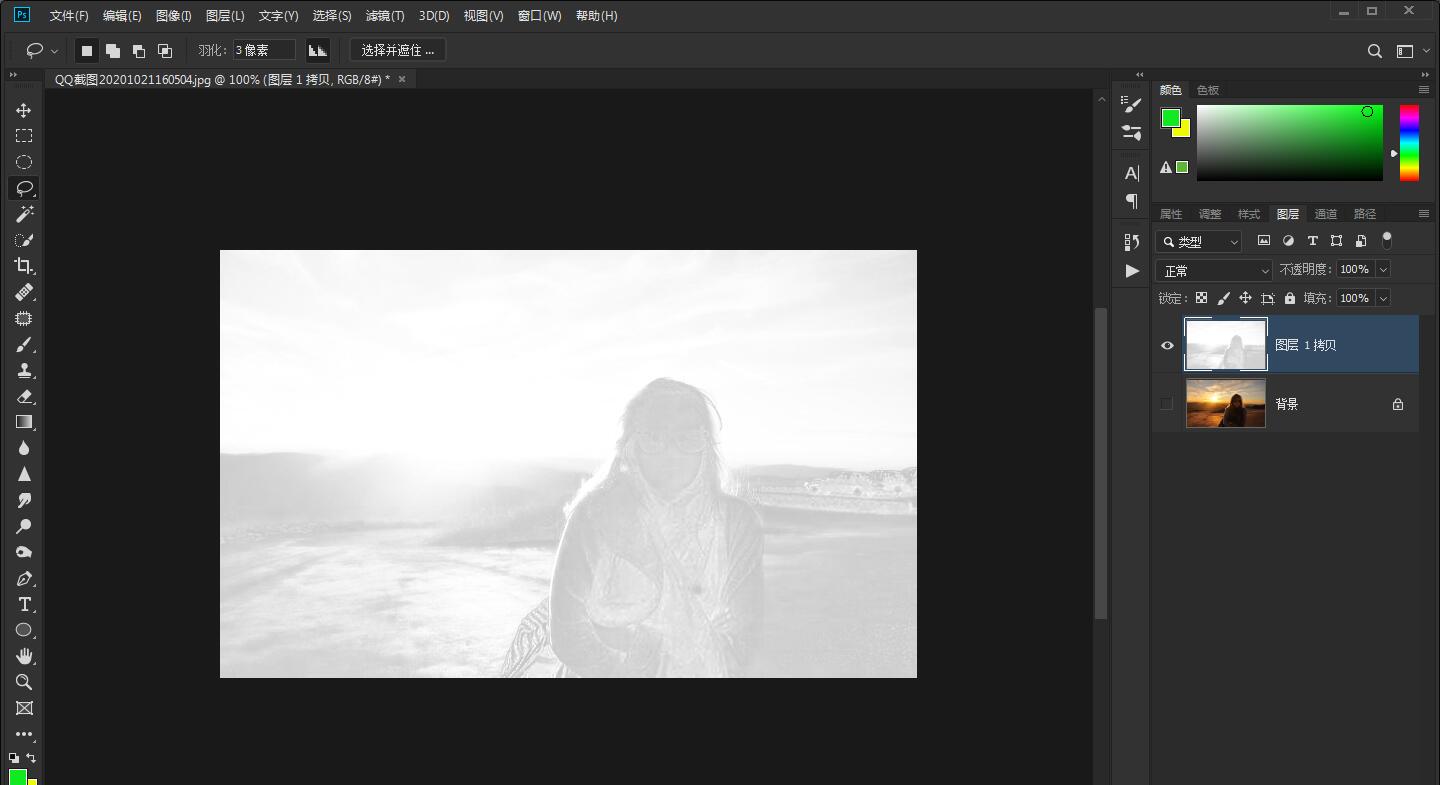Open the Paragraph panel icon
Viewport: 1440px width, 785px height.
(1132, 201)
